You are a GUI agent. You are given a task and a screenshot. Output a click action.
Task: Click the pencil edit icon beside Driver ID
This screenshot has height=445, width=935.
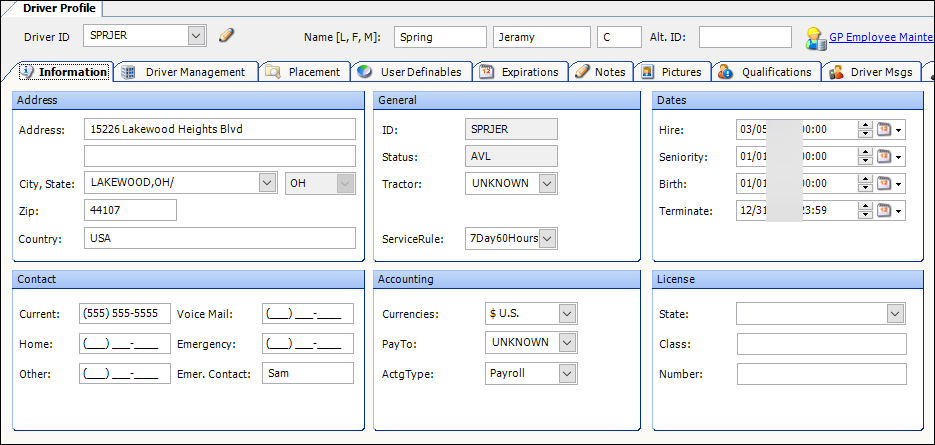227,36
